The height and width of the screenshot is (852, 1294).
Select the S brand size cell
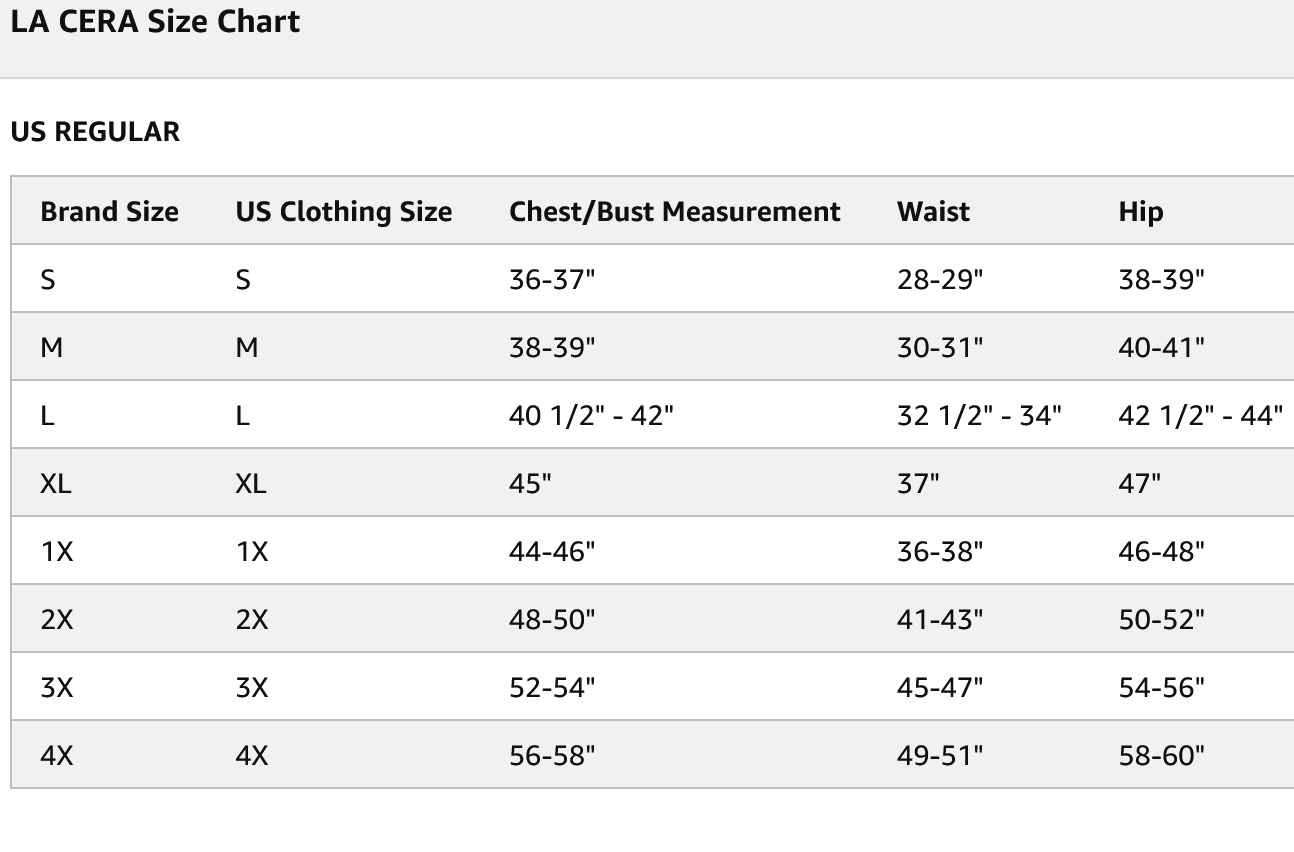point(48,280)
